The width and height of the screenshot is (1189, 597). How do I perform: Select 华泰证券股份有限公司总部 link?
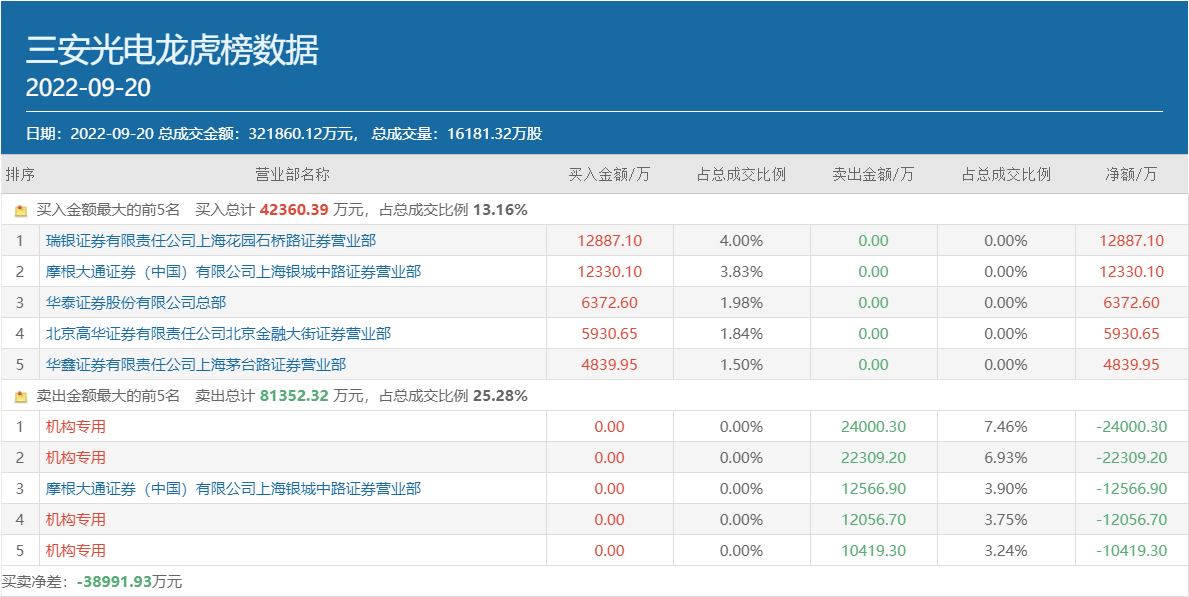point(136,303)
